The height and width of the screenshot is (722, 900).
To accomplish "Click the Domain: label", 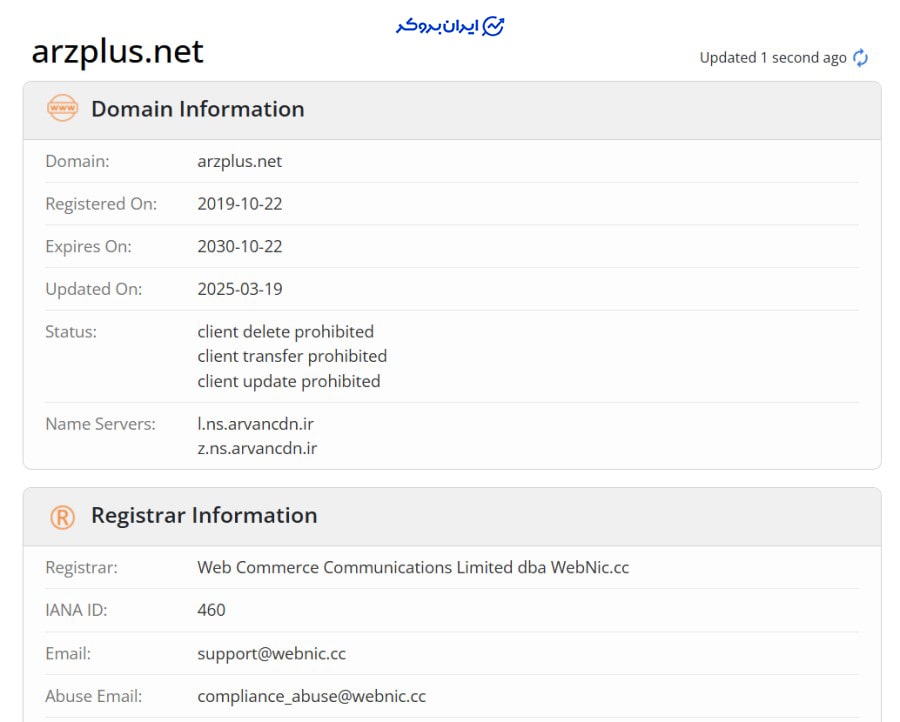I will pyautogui.click(x=77, y=161).
